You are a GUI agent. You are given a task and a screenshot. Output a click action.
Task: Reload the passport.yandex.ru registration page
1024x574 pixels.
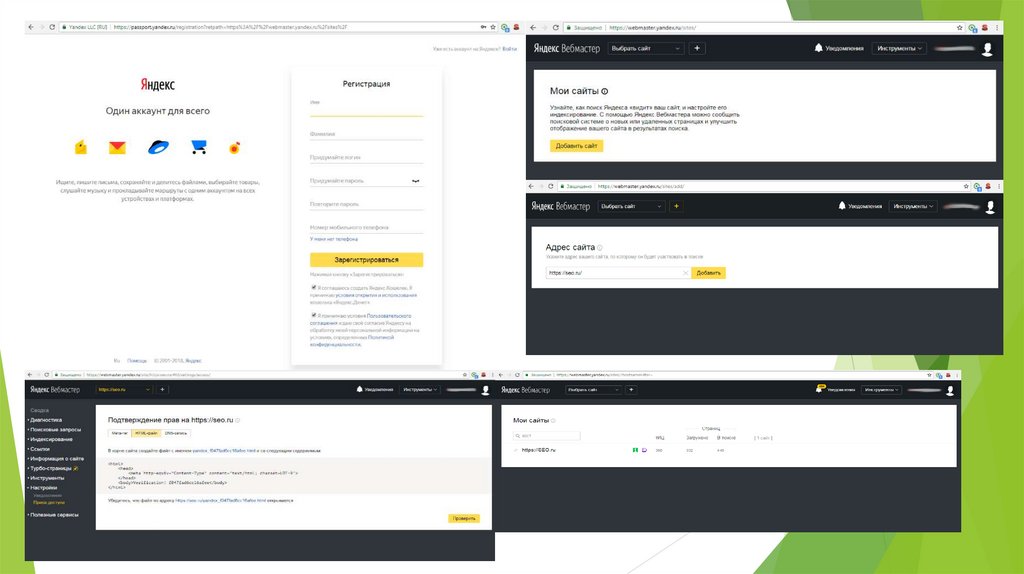tap(52, 27)
